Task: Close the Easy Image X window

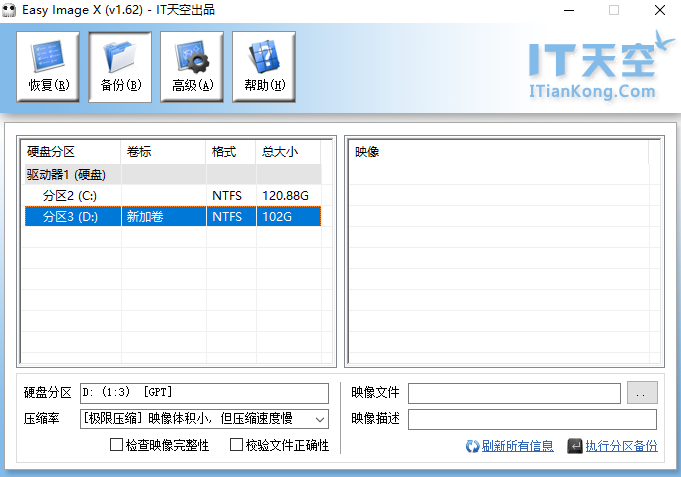Action: coord(660,10)
